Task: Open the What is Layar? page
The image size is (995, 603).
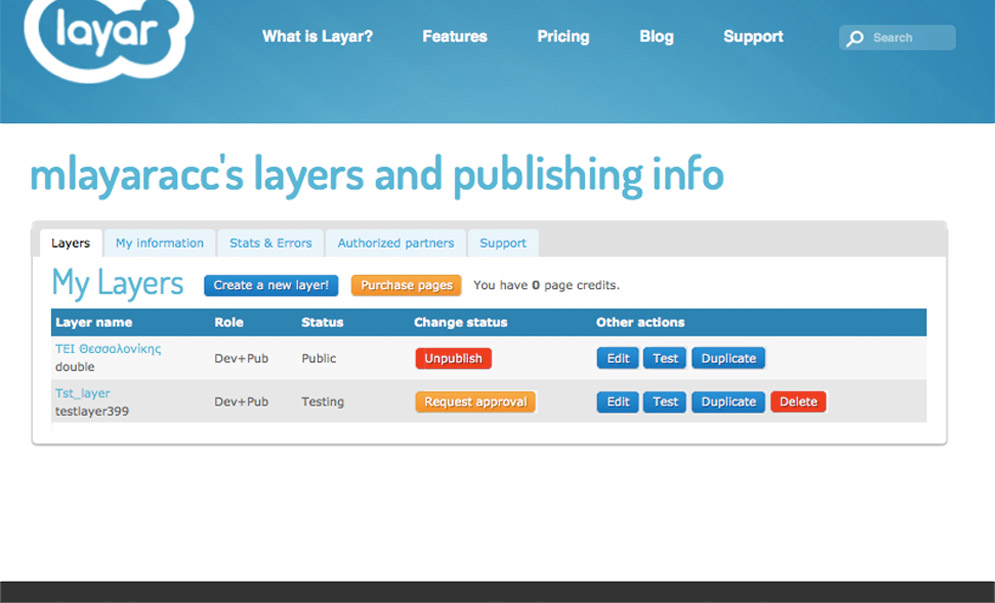Action: pyautogui.click(x=317, y=37)
